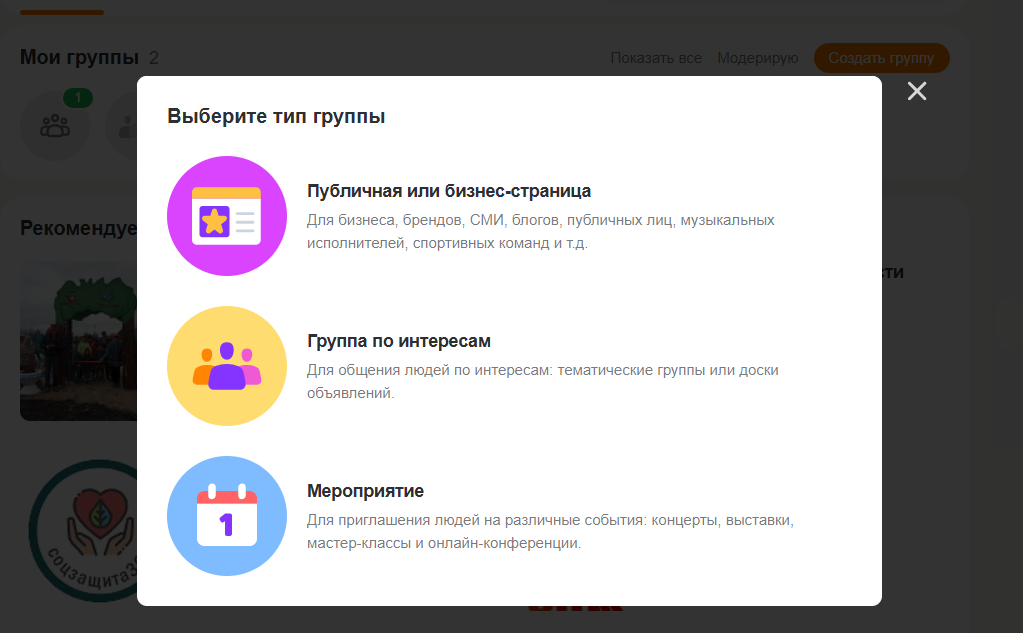Open 'Группа по интересам' option
This screenshot has width=1023, height=633.
click(x=399, y=341)
